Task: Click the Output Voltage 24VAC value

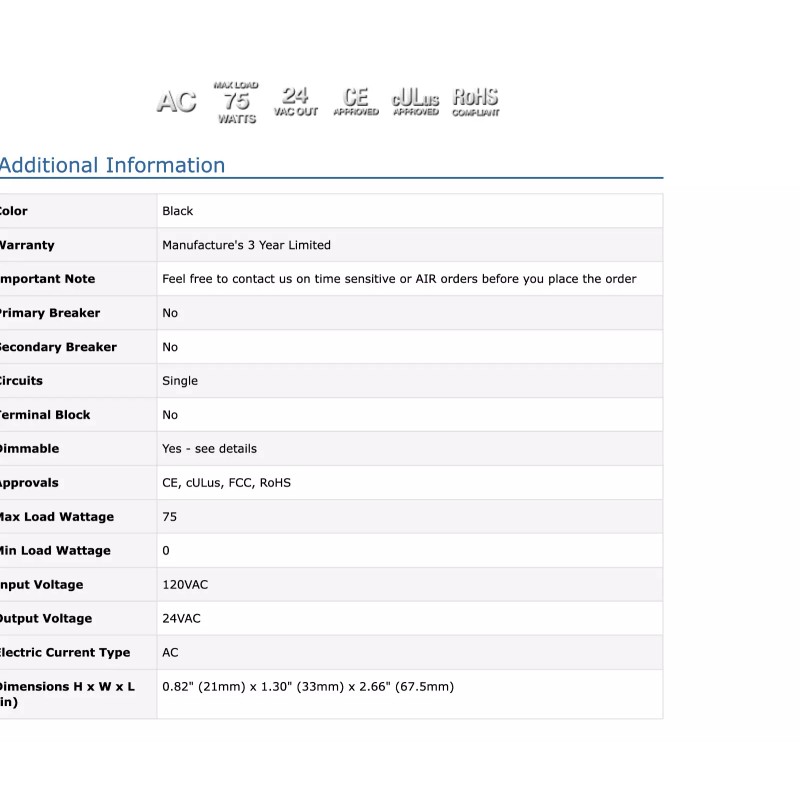Action: point(181,619)
